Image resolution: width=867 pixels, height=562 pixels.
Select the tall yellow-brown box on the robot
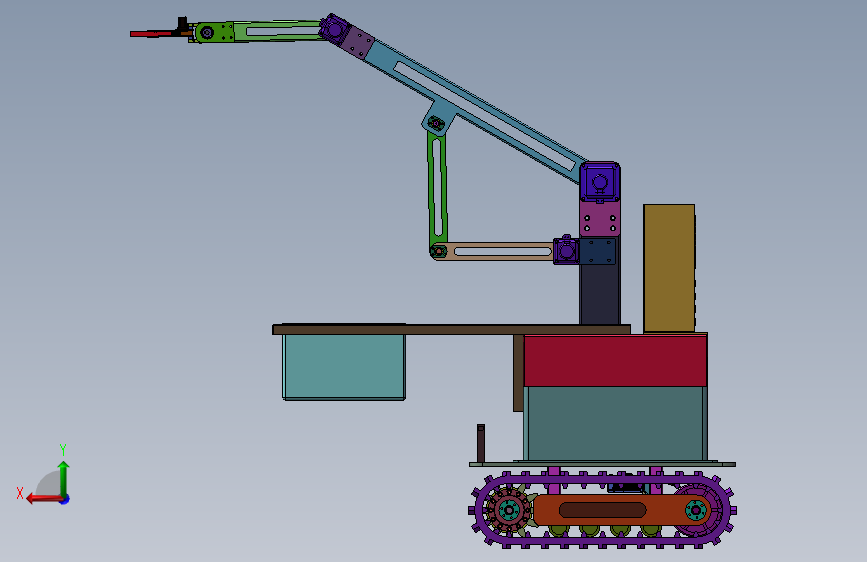tap(669, 268)
